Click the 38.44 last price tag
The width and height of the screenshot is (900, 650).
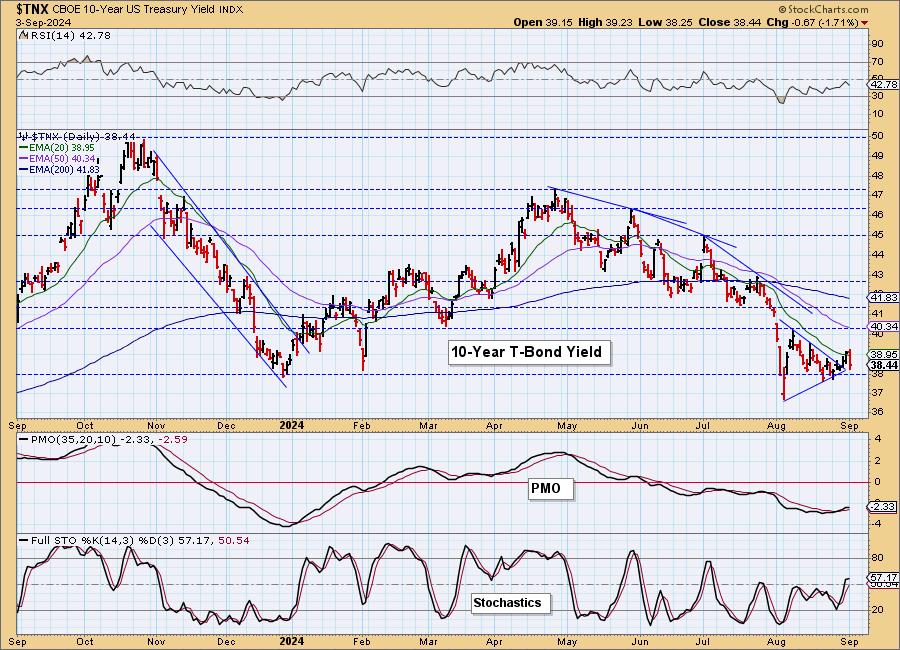pos(883,365)
